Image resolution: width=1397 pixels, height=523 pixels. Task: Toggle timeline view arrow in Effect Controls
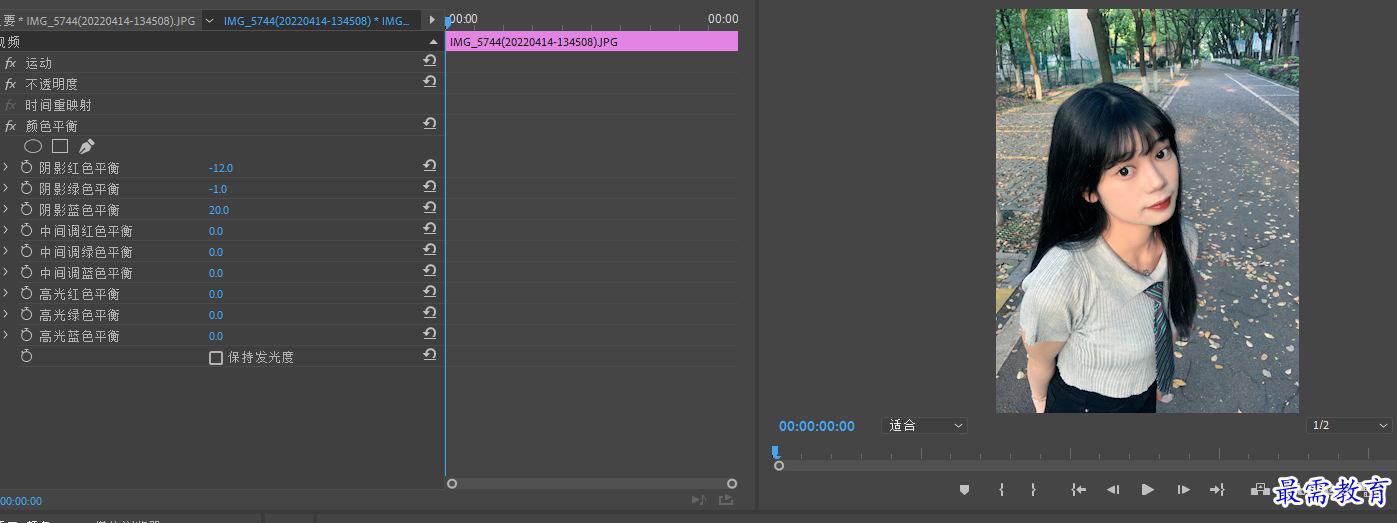432,20
